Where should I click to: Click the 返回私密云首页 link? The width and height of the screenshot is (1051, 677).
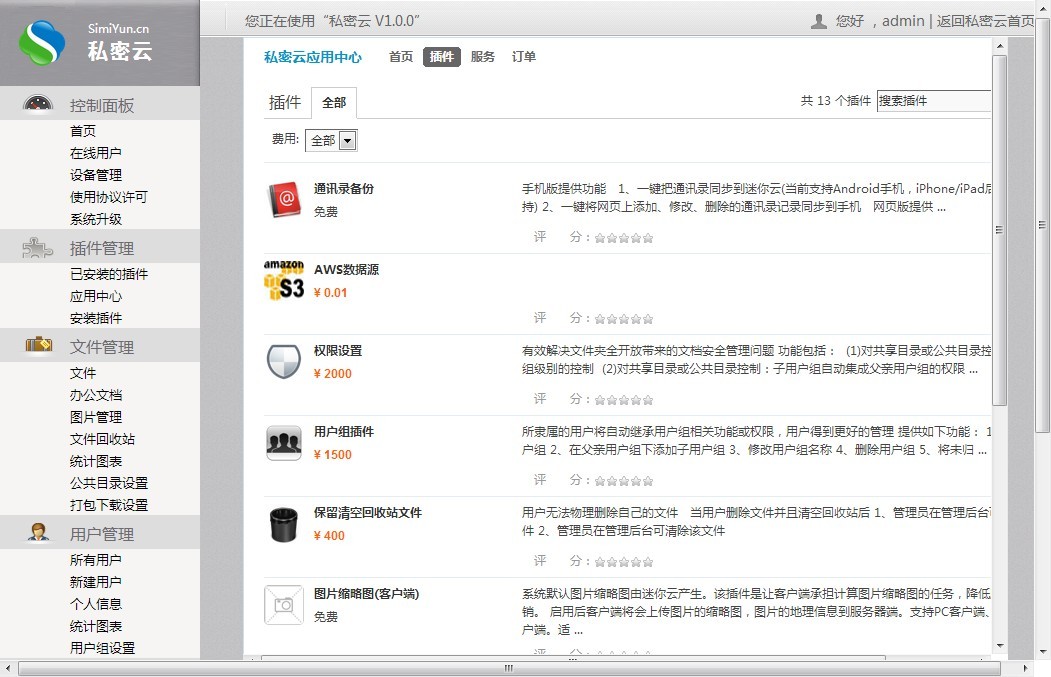point(985,21)
